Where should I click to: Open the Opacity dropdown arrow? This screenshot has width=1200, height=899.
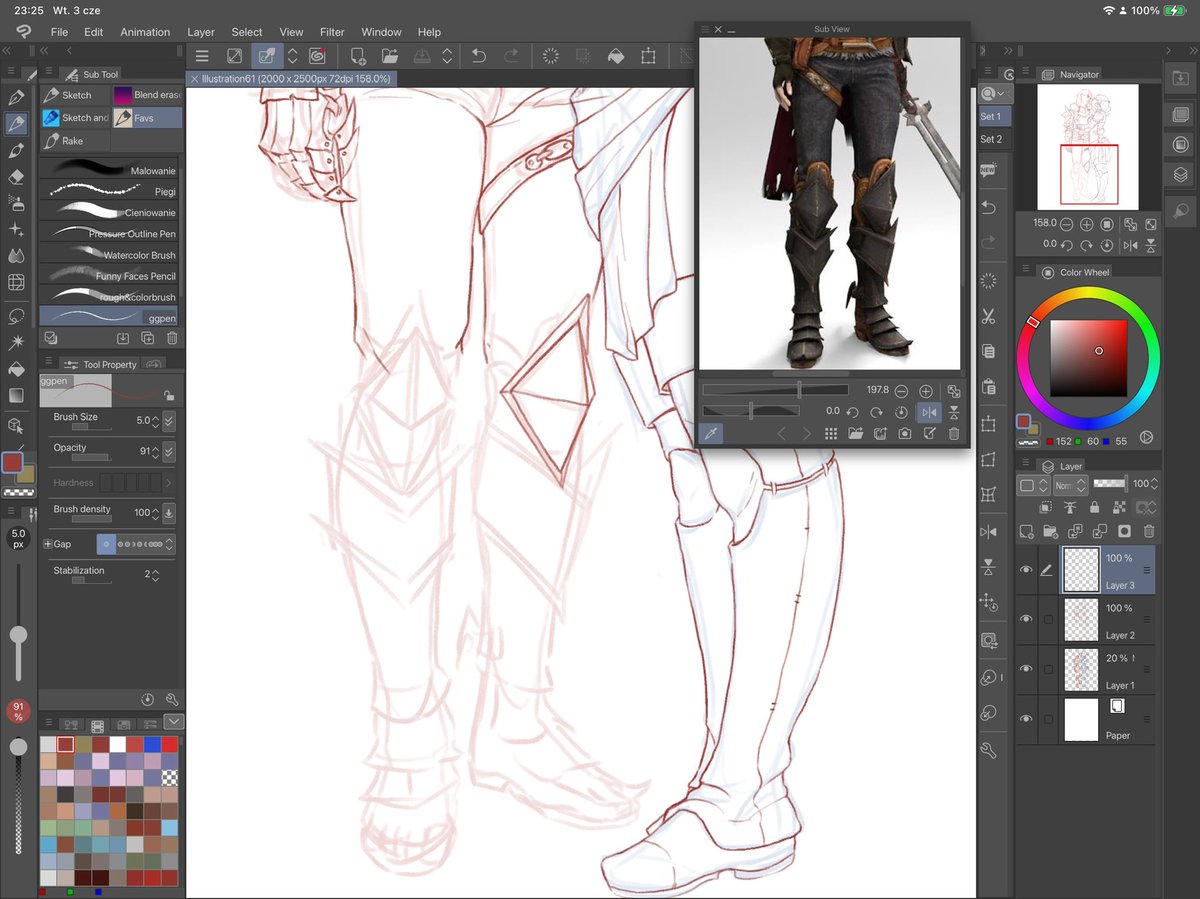(168, 452)
